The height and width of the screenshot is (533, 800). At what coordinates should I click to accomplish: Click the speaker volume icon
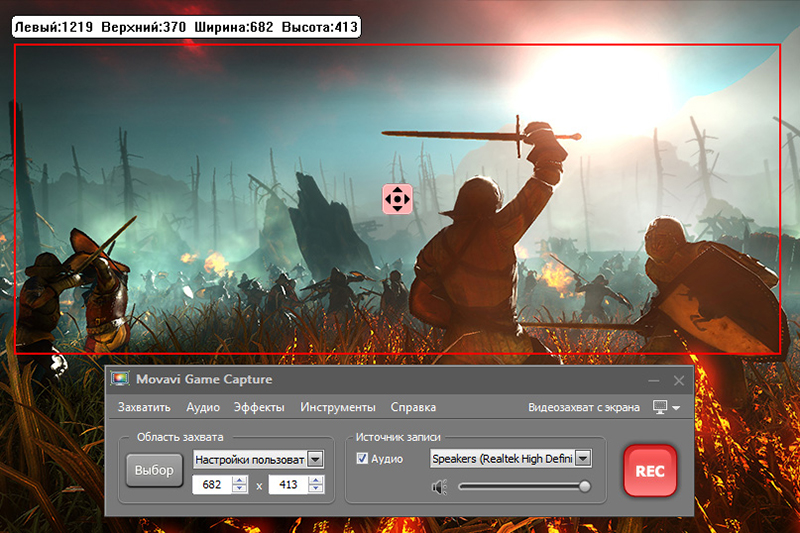[438, 487]
